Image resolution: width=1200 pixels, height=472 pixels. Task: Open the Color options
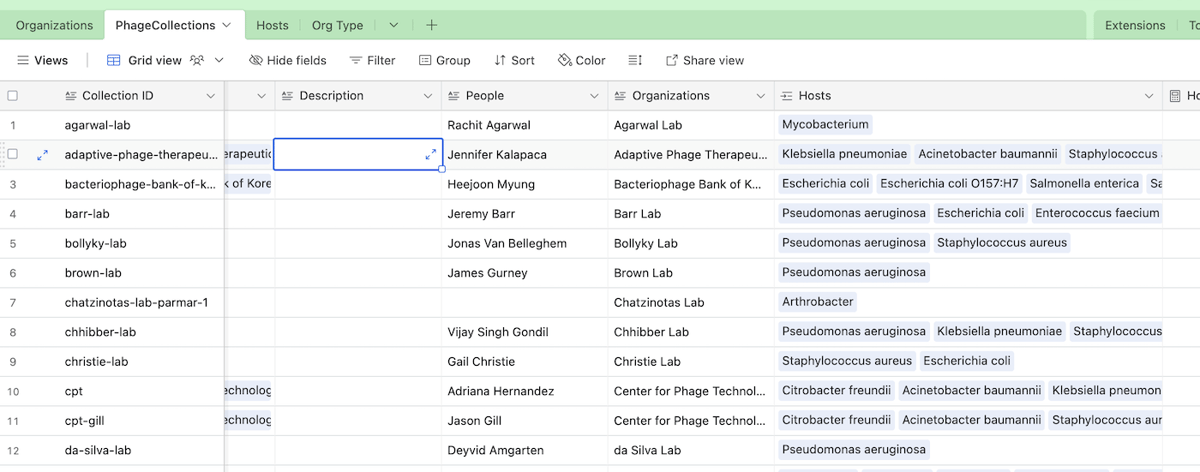point(581,60)
